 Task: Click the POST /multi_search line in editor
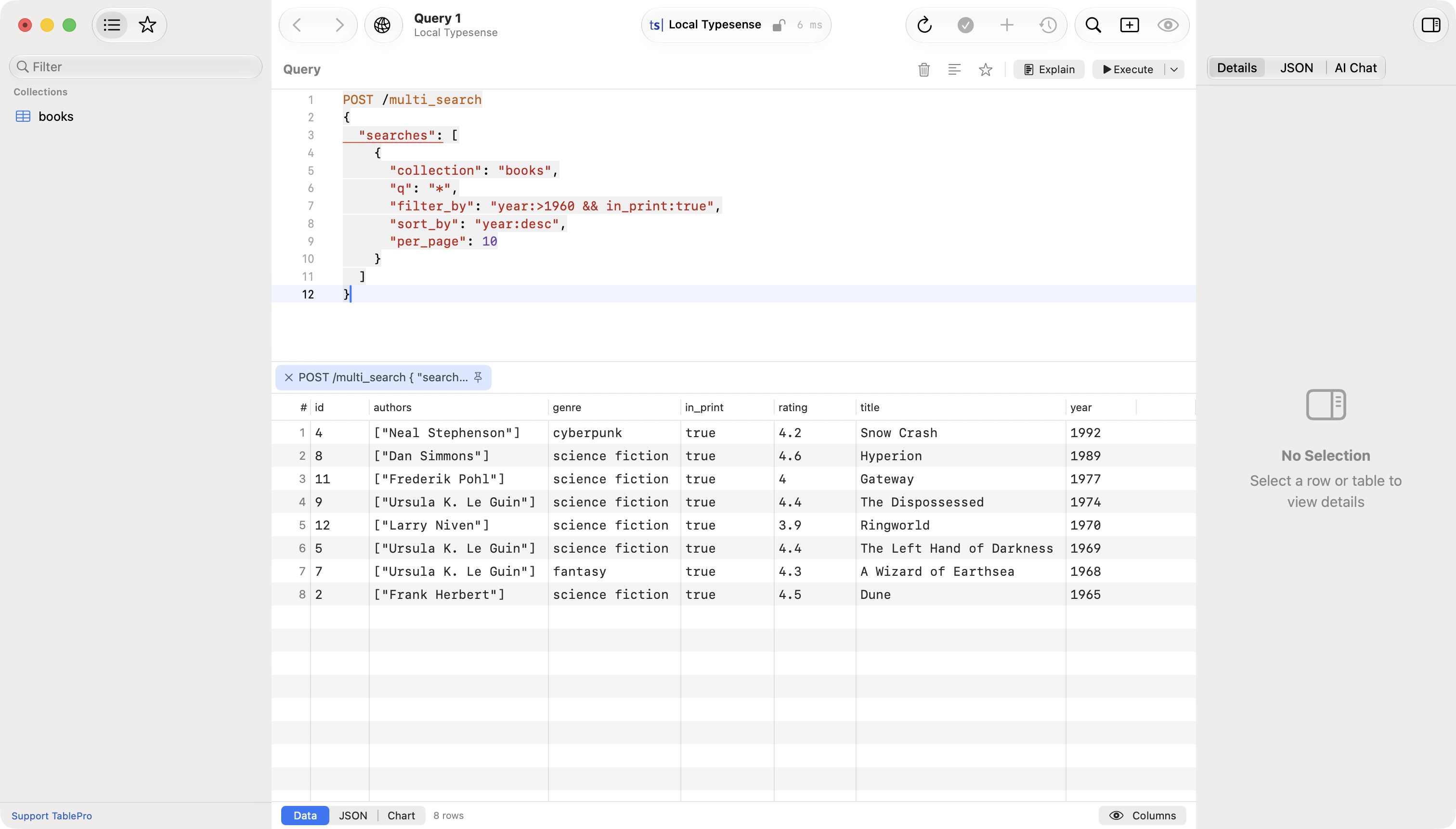(x=412, y=100)
